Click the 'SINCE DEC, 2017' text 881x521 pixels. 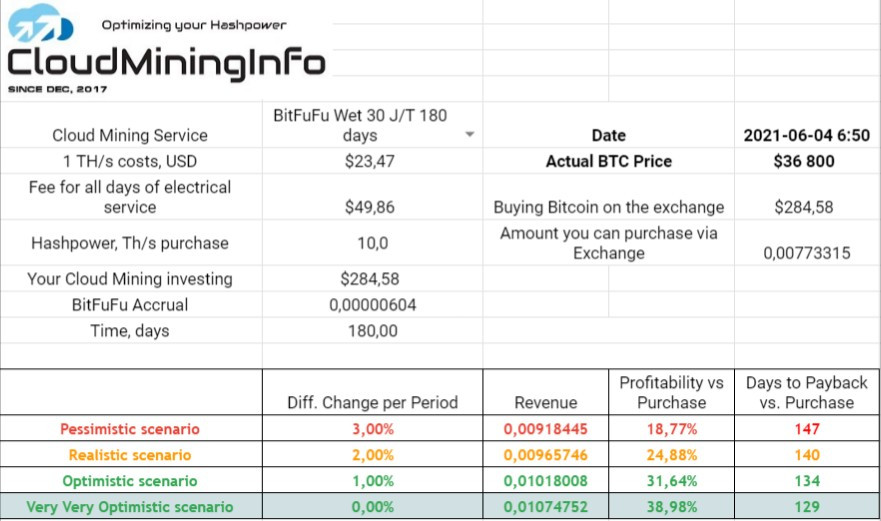pyautogui.click(x=57, y=89)
